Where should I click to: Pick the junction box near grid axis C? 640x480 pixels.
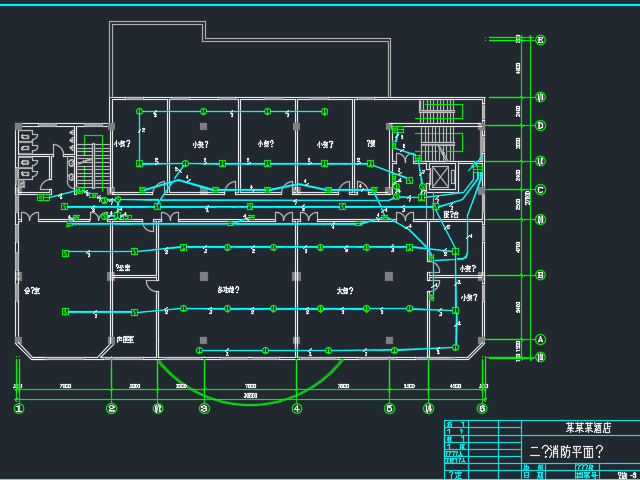pyautogui.click(x=478, y=168)
